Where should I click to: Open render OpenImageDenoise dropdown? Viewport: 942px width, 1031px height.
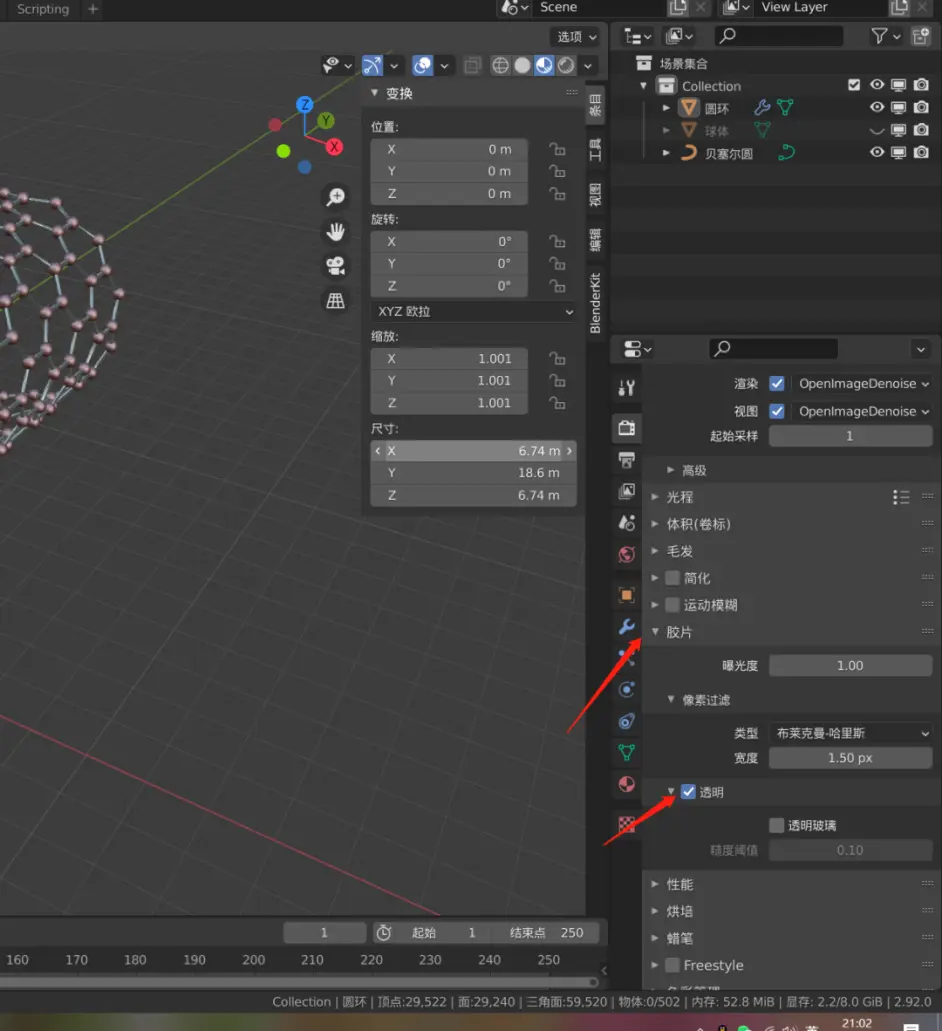[862, 383]
